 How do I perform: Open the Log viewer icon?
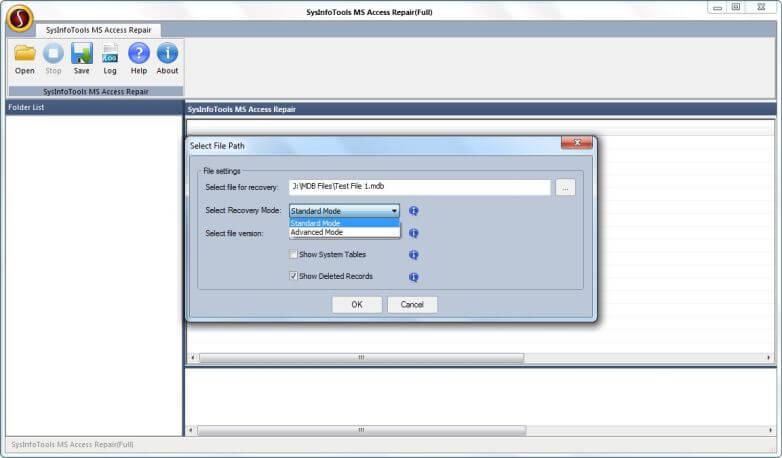110,54
